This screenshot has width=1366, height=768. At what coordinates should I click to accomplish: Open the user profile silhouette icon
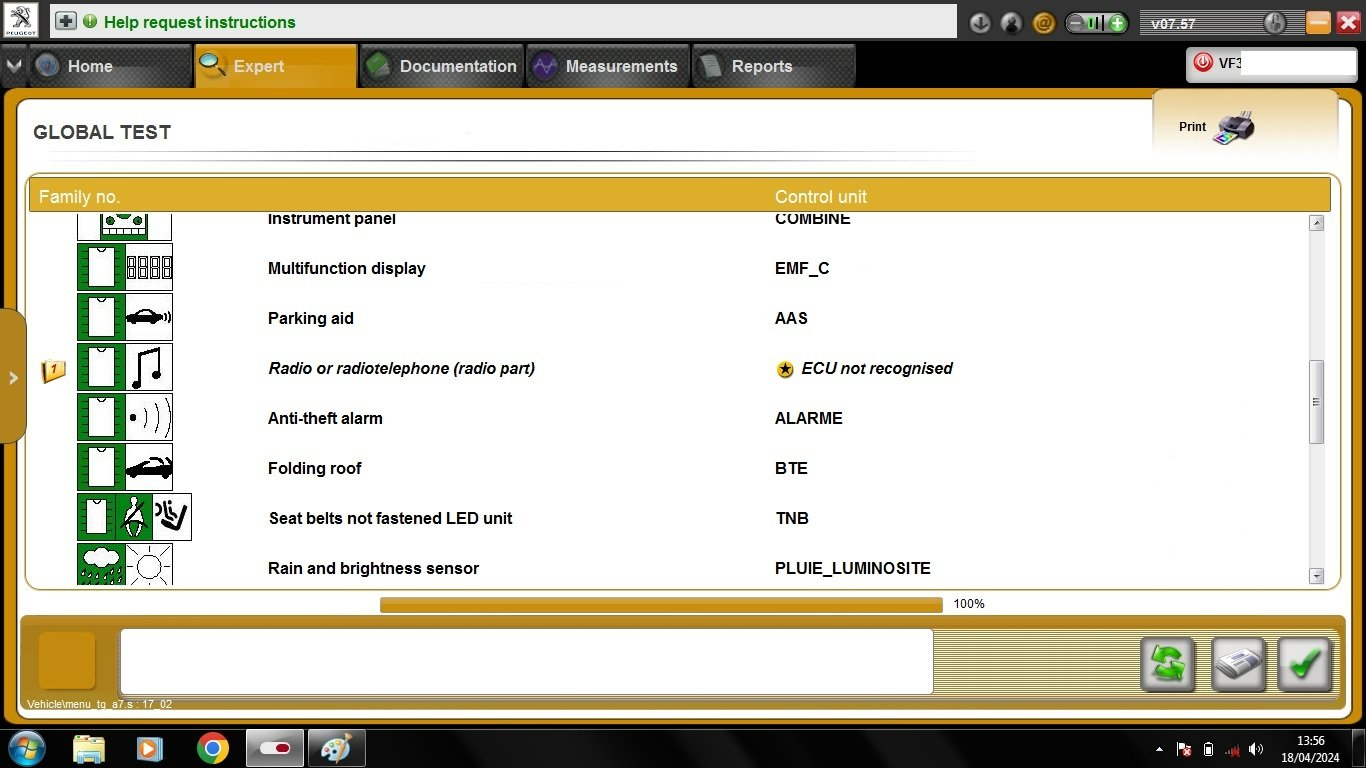click(1012, 23)
